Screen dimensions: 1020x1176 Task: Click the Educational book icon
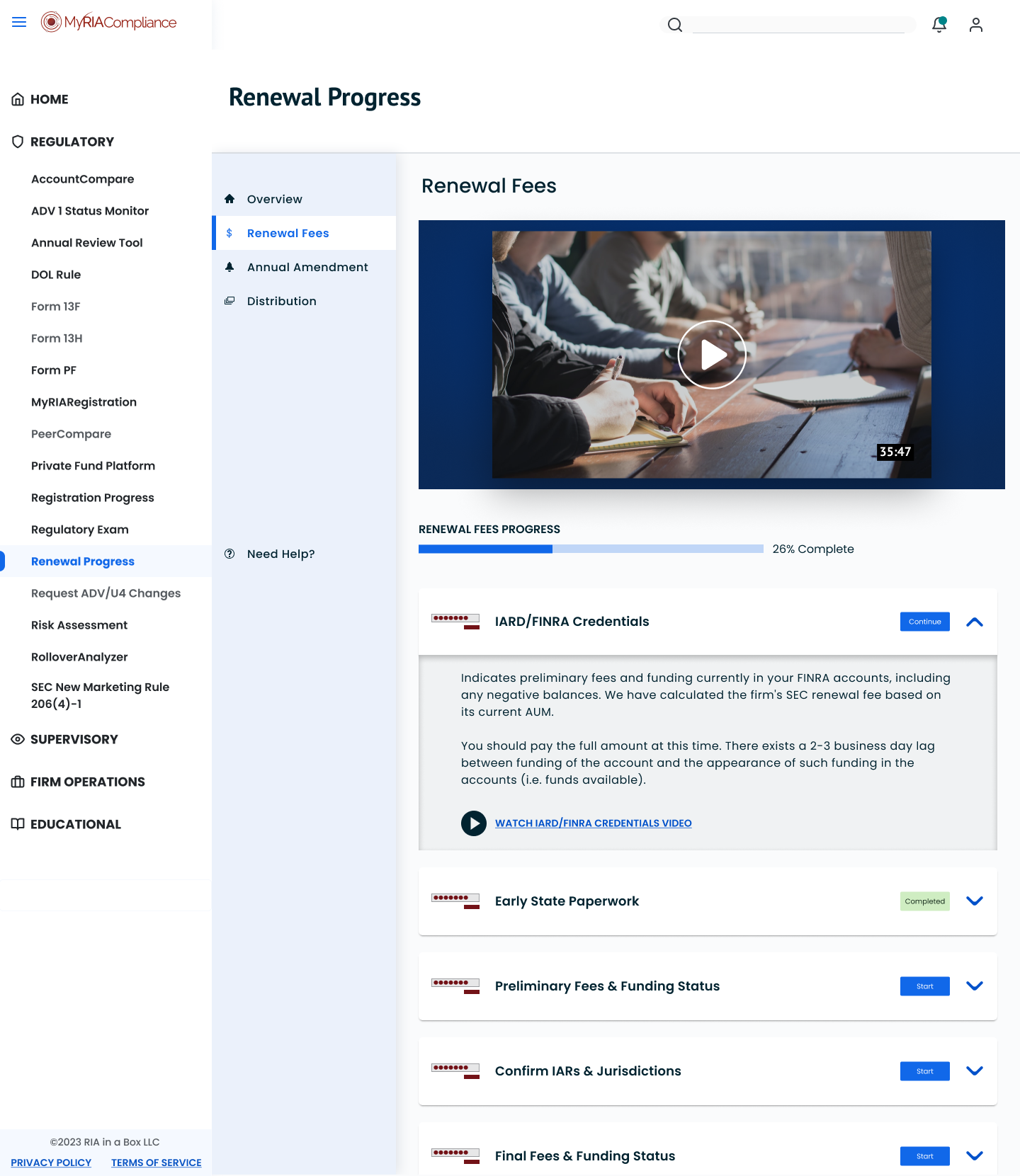click(18, 824)
